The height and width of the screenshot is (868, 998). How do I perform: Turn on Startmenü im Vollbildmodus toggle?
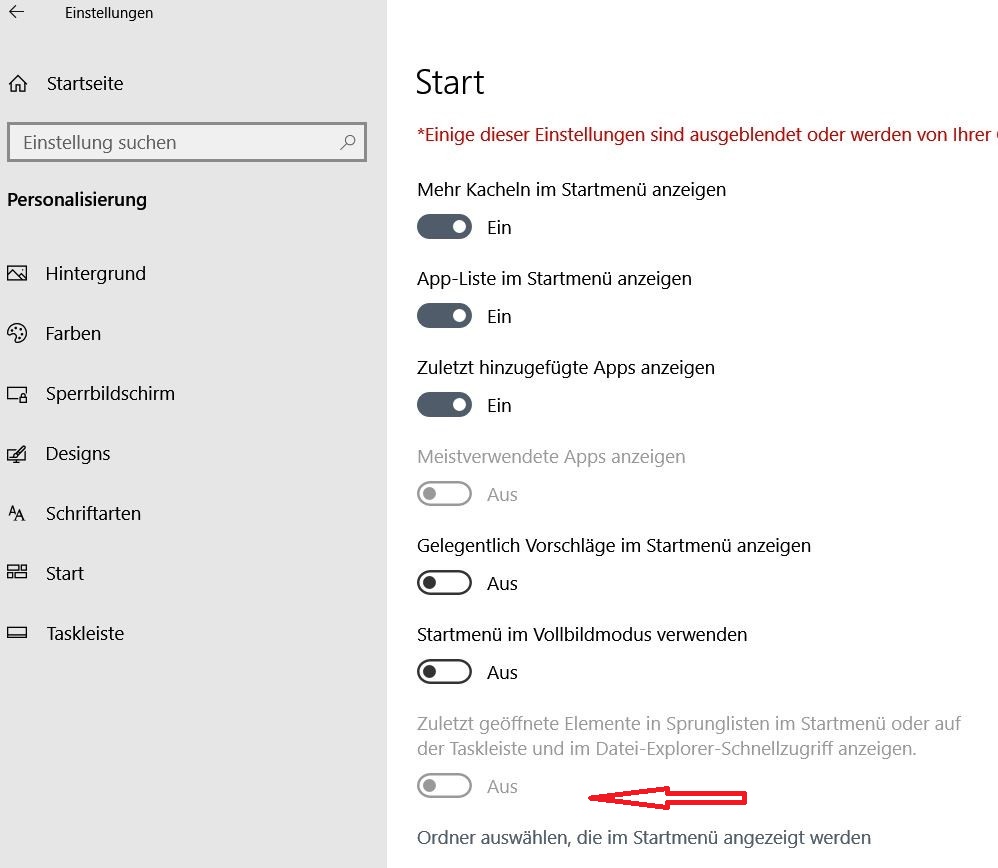click(x=444, y=672)
